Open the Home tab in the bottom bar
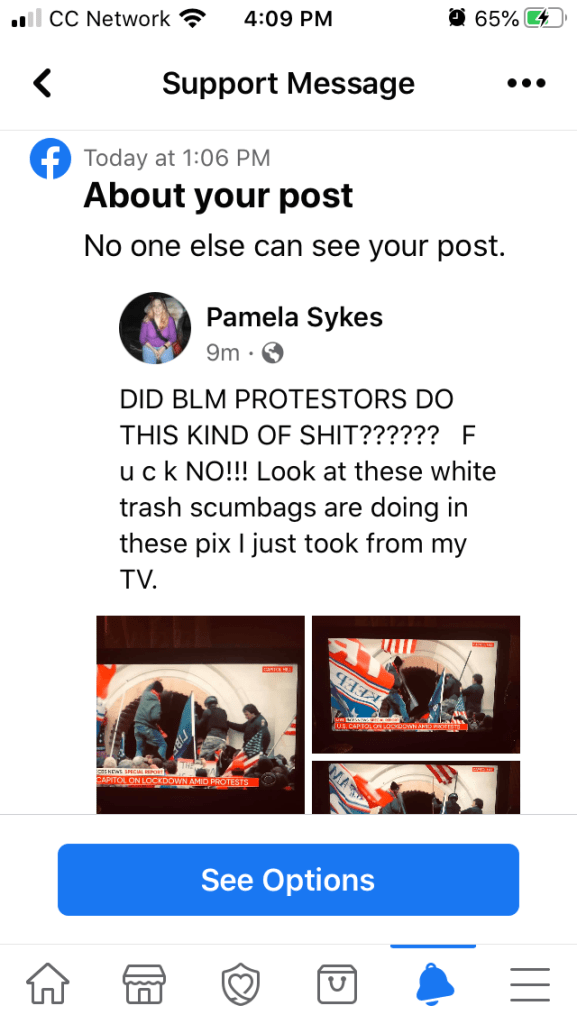Viewport: 577px width, 1024px height. pos(48,984)
